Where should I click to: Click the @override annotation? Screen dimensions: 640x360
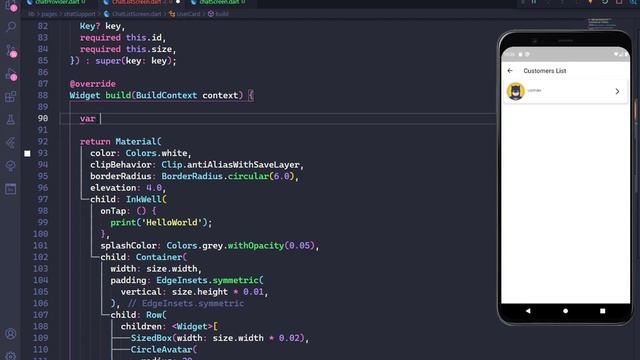(93, 84)
